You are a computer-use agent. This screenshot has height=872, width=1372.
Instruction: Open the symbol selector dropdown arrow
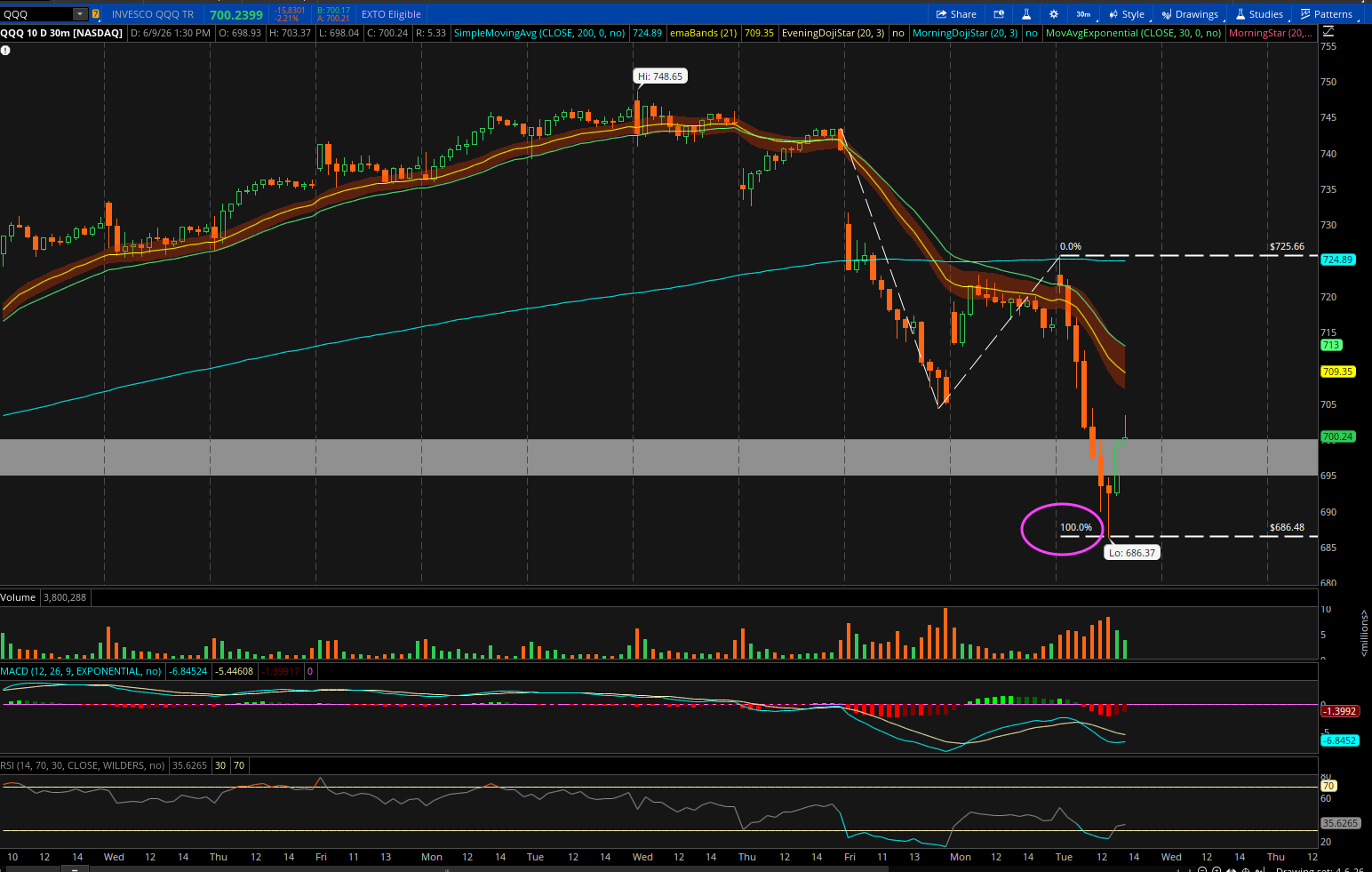point(80,14)
